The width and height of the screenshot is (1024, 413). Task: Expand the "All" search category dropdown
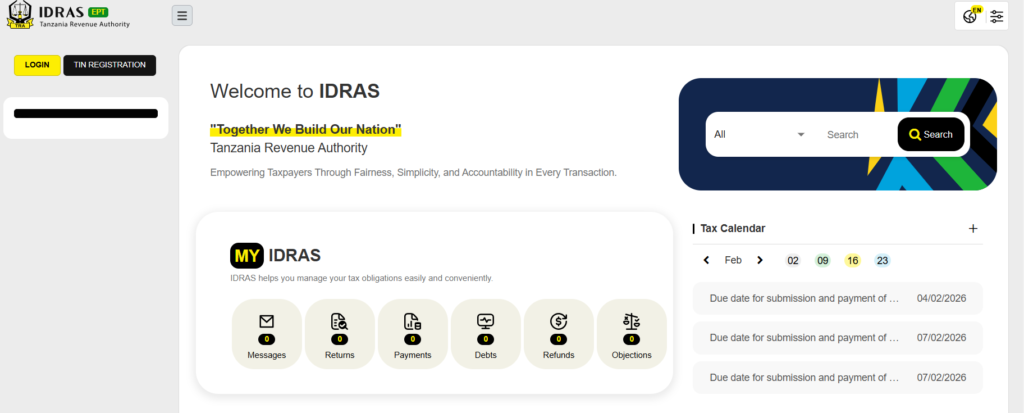(x=759, y=134)
